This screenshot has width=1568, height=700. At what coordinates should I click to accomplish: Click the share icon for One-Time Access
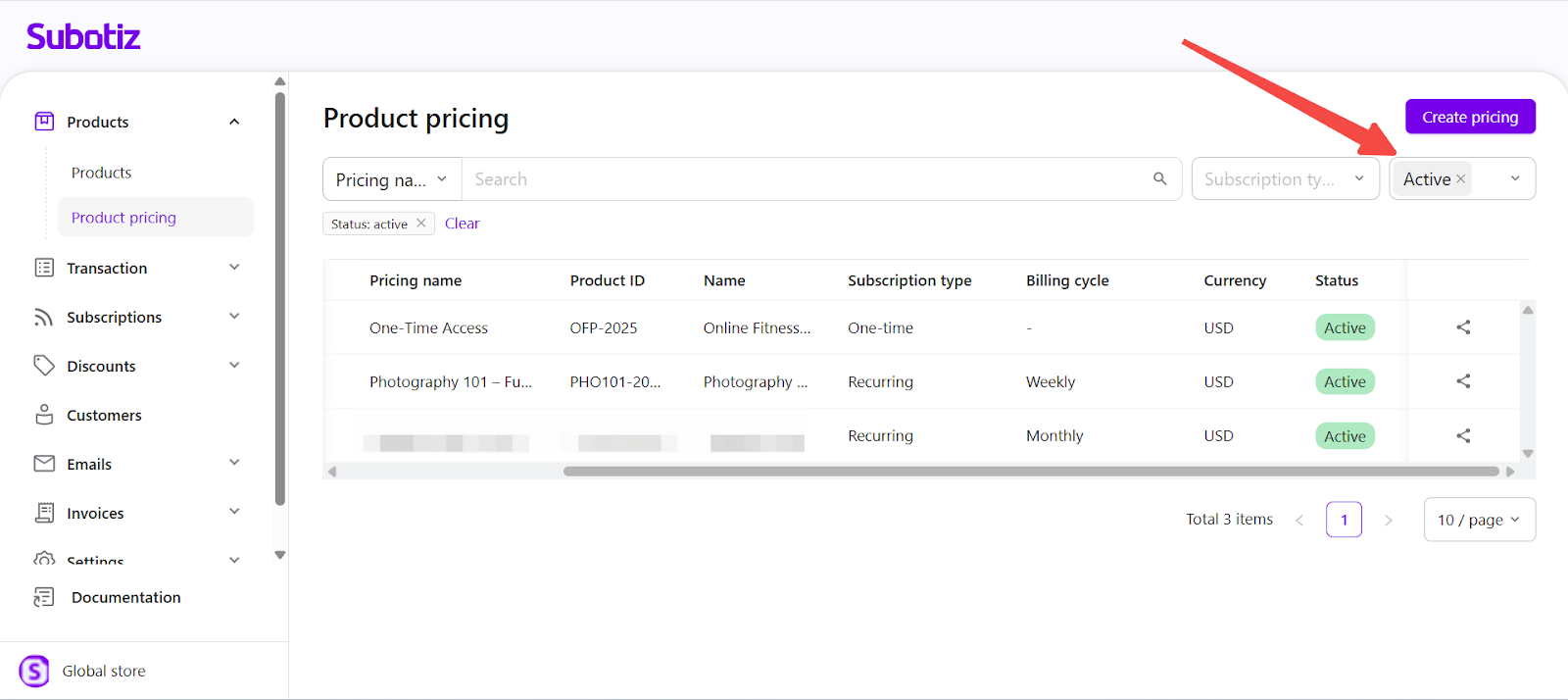(1463, 327)
